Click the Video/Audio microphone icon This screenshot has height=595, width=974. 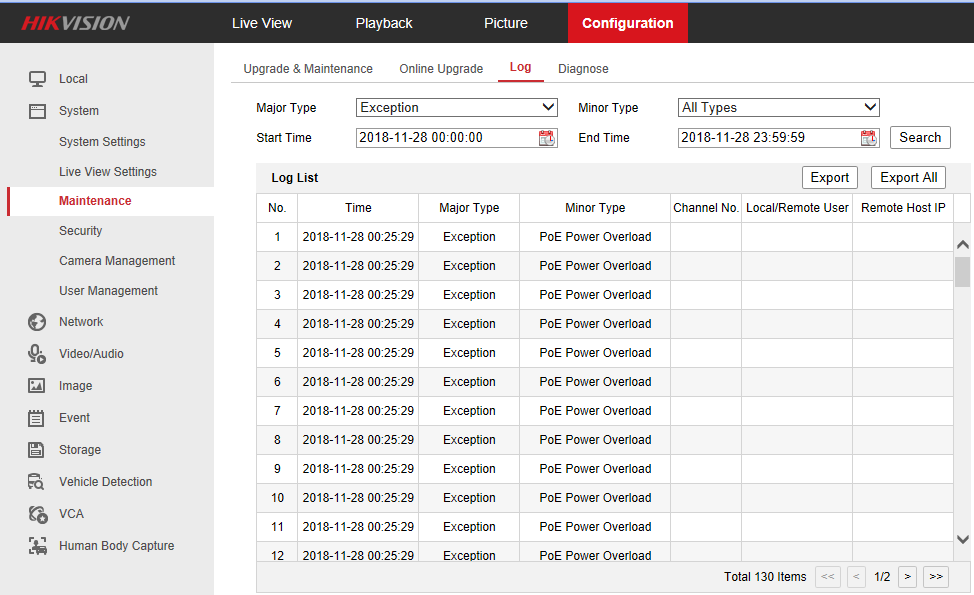click(x=37, y=354)
